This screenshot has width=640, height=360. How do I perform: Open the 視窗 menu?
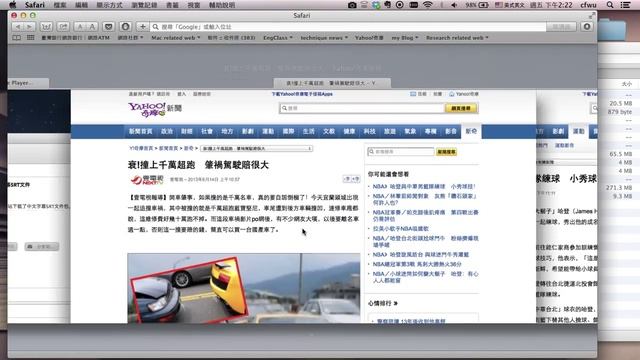click(x=193, y=5)
